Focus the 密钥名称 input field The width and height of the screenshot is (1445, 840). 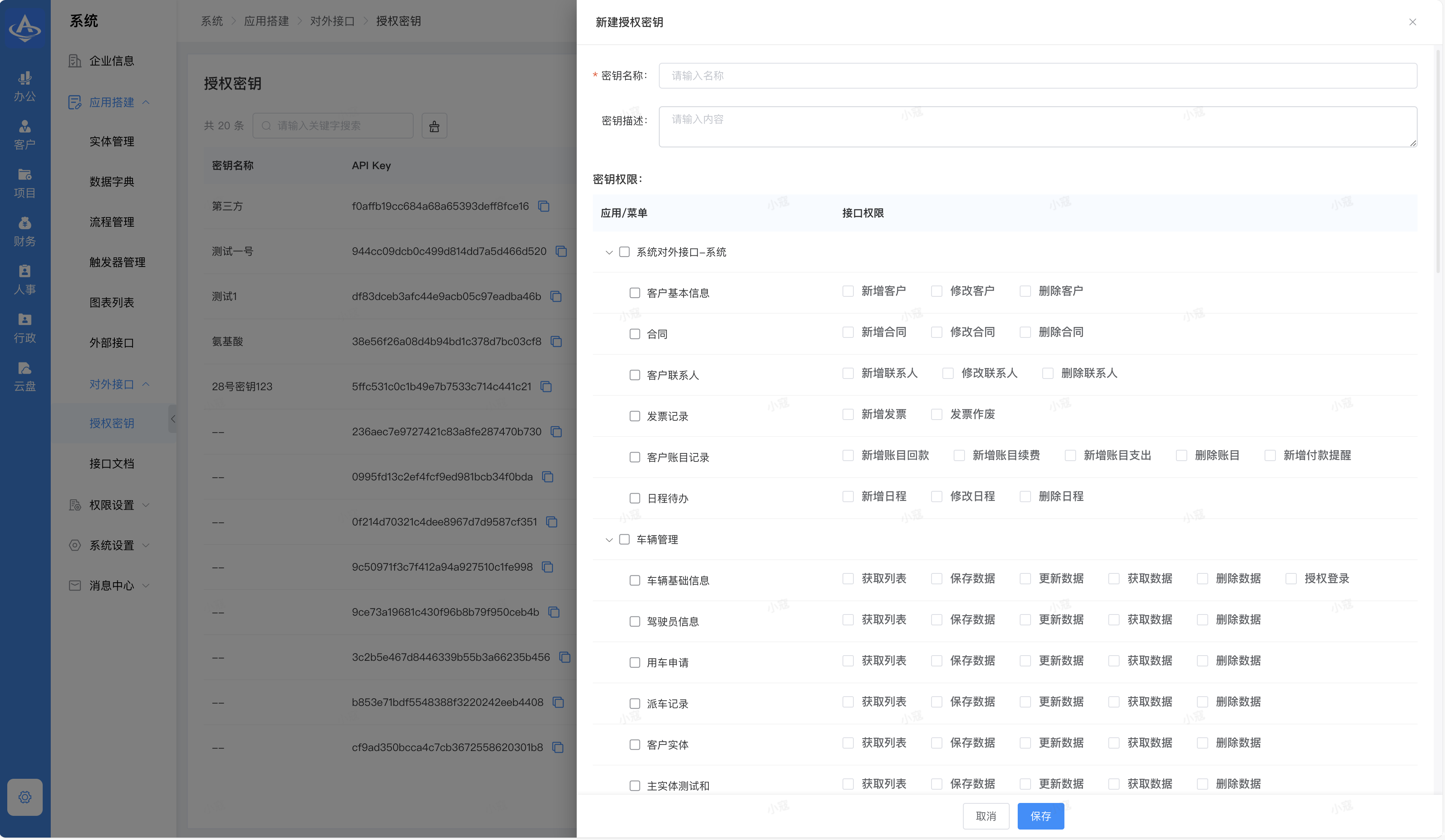1037,76
